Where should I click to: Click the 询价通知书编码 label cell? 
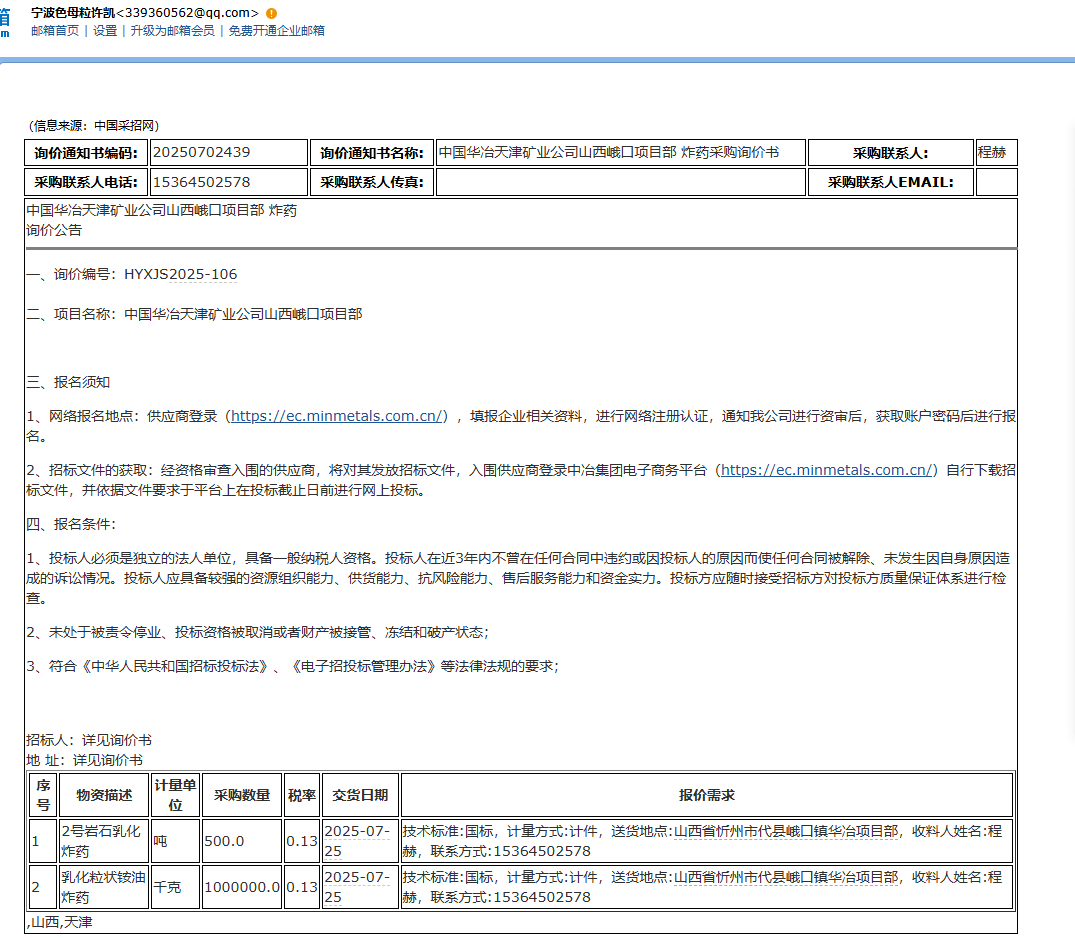point(86,153)
